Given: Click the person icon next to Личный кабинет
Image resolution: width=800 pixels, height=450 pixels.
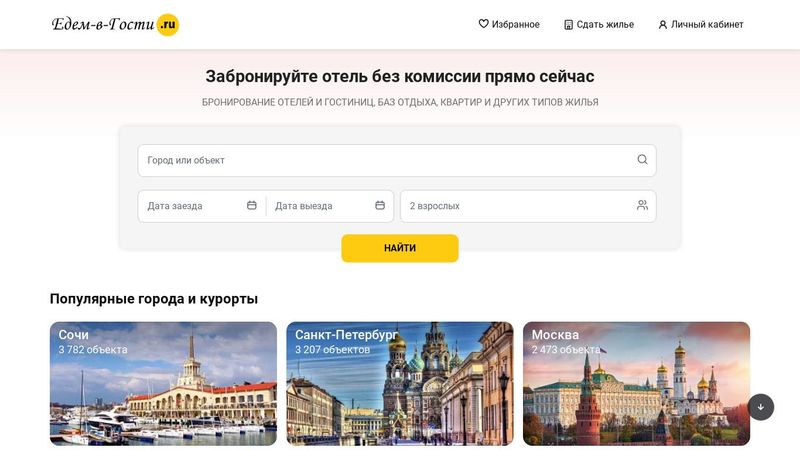Looking at the screenshot, I should tap(663, 24).
